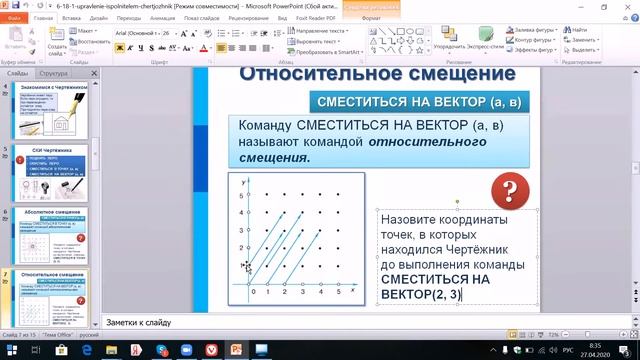Viewport: 640px width, 360px height.
Task: Increase list indent level
Action: point(264,33)
